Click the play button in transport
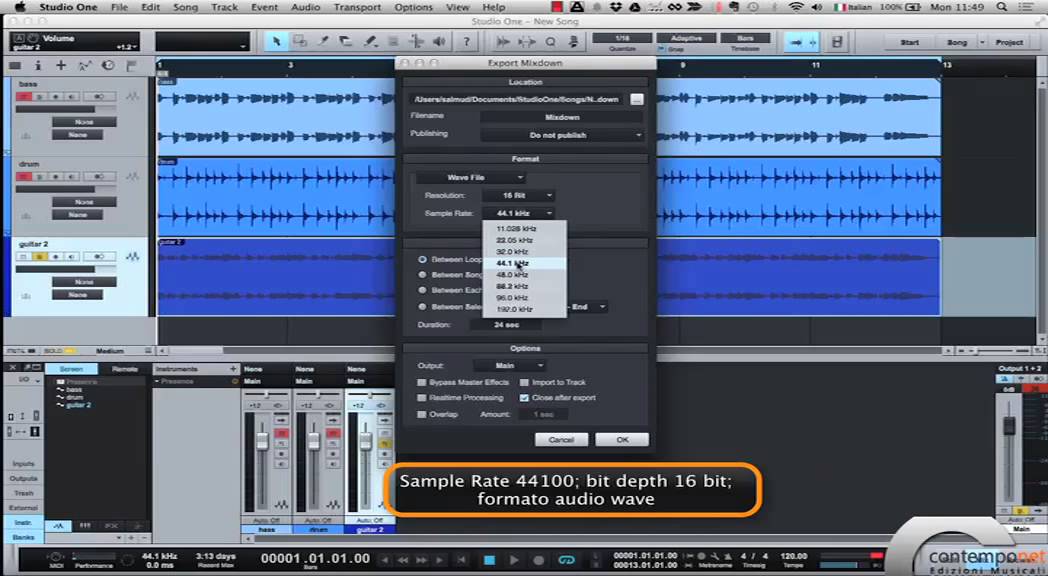This screenshot has height=576, width=1048. pyautogui.click(x=514, y=560)
